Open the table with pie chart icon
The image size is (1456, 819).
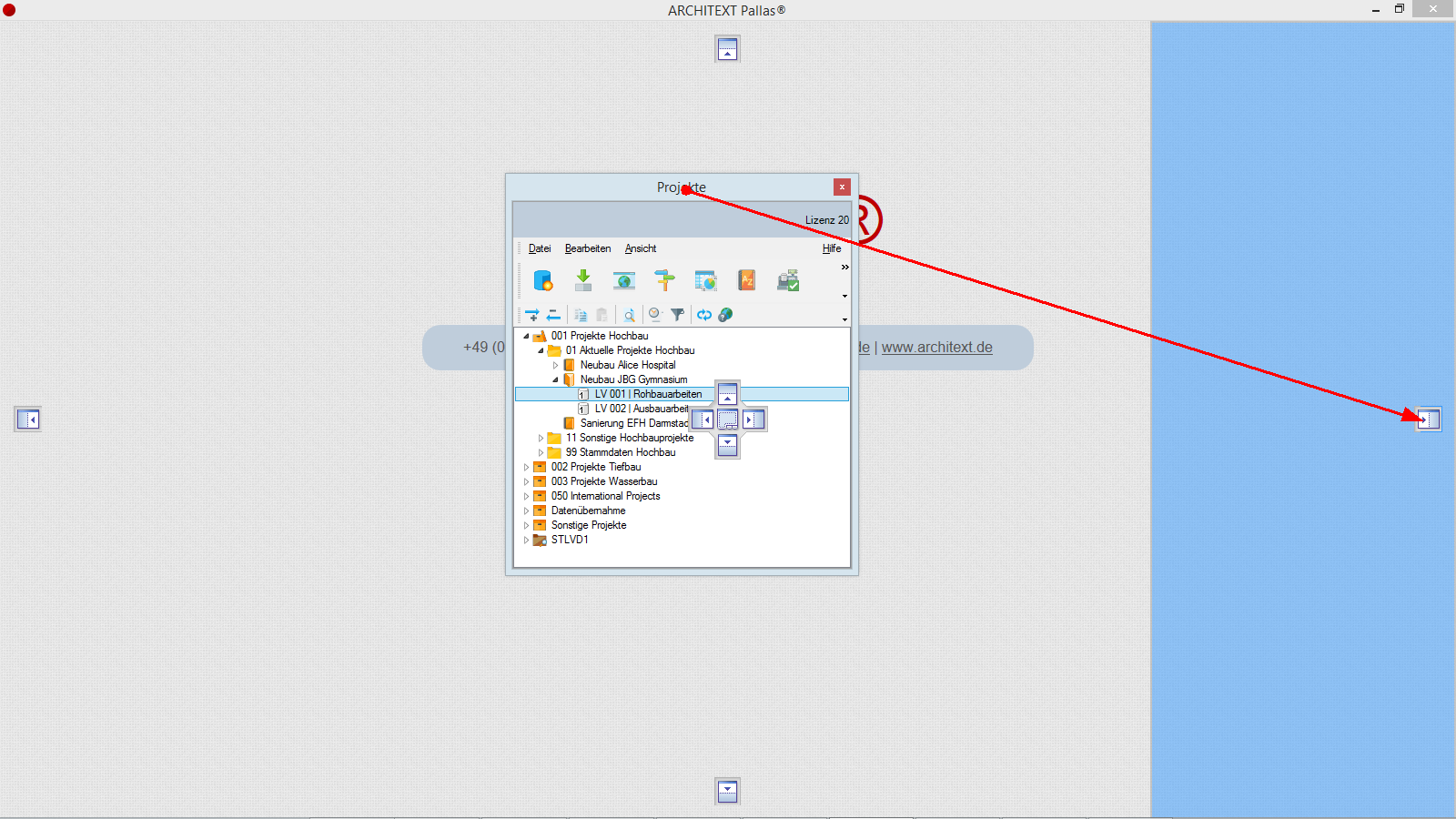pyautogui.click(x=705, y=280)
